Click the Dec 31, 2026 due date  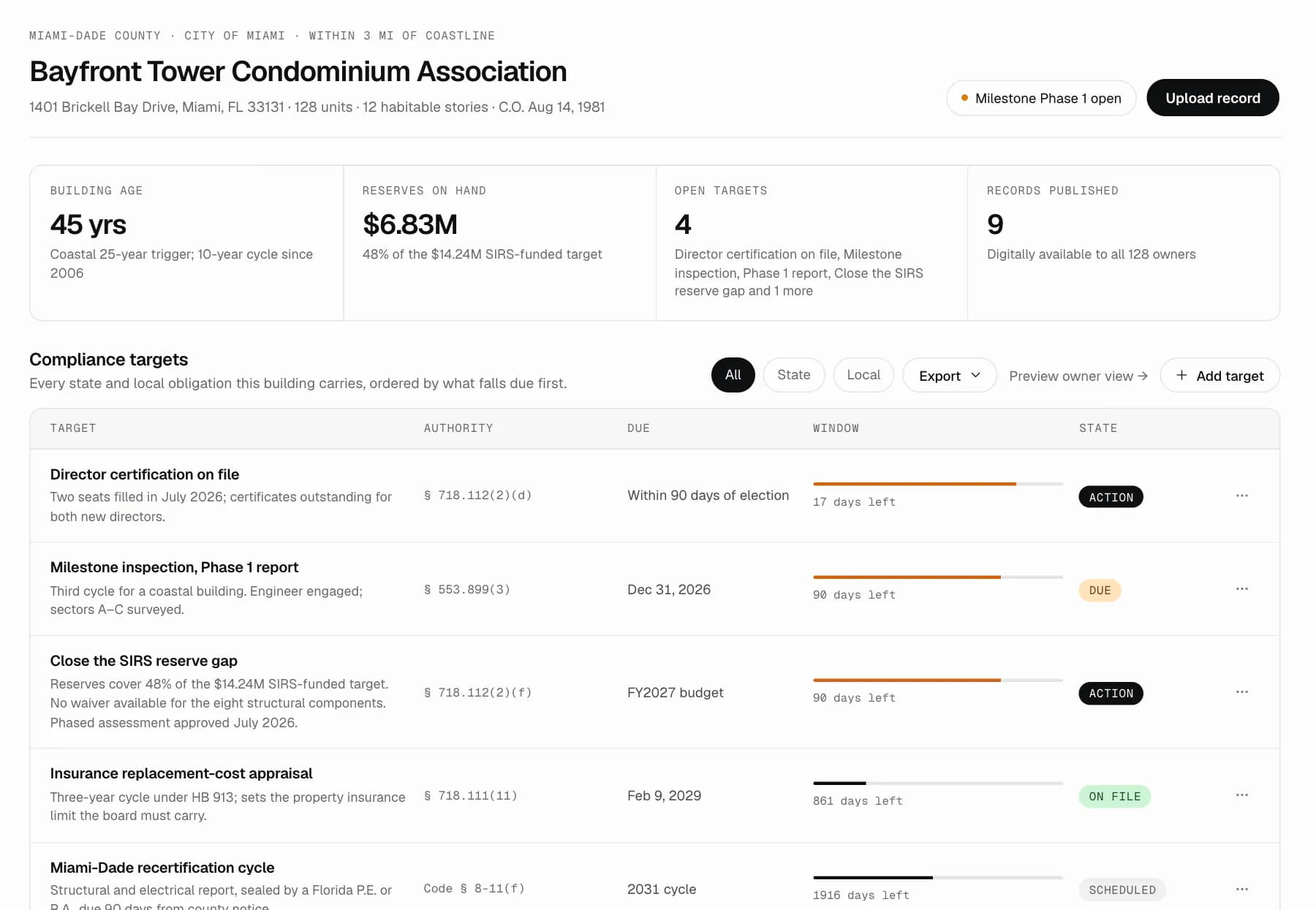(668, 590)
